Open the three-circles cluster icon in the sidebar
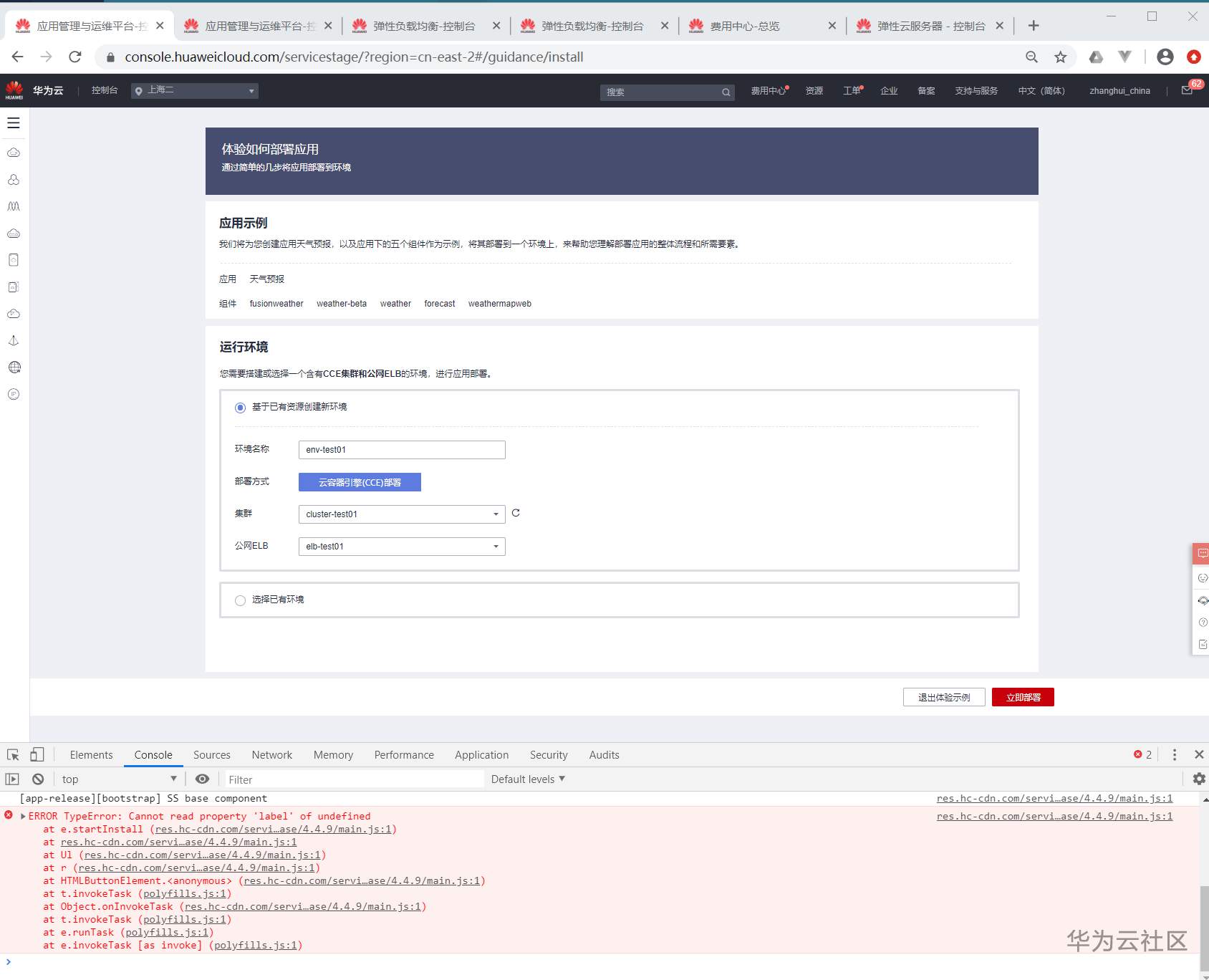This screenshot has height=980, width=1209. [x=14, y=179]
